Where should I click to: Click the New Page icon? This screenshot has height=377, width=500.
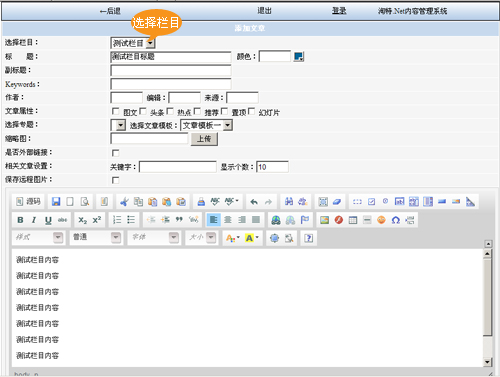coord(70,201)
